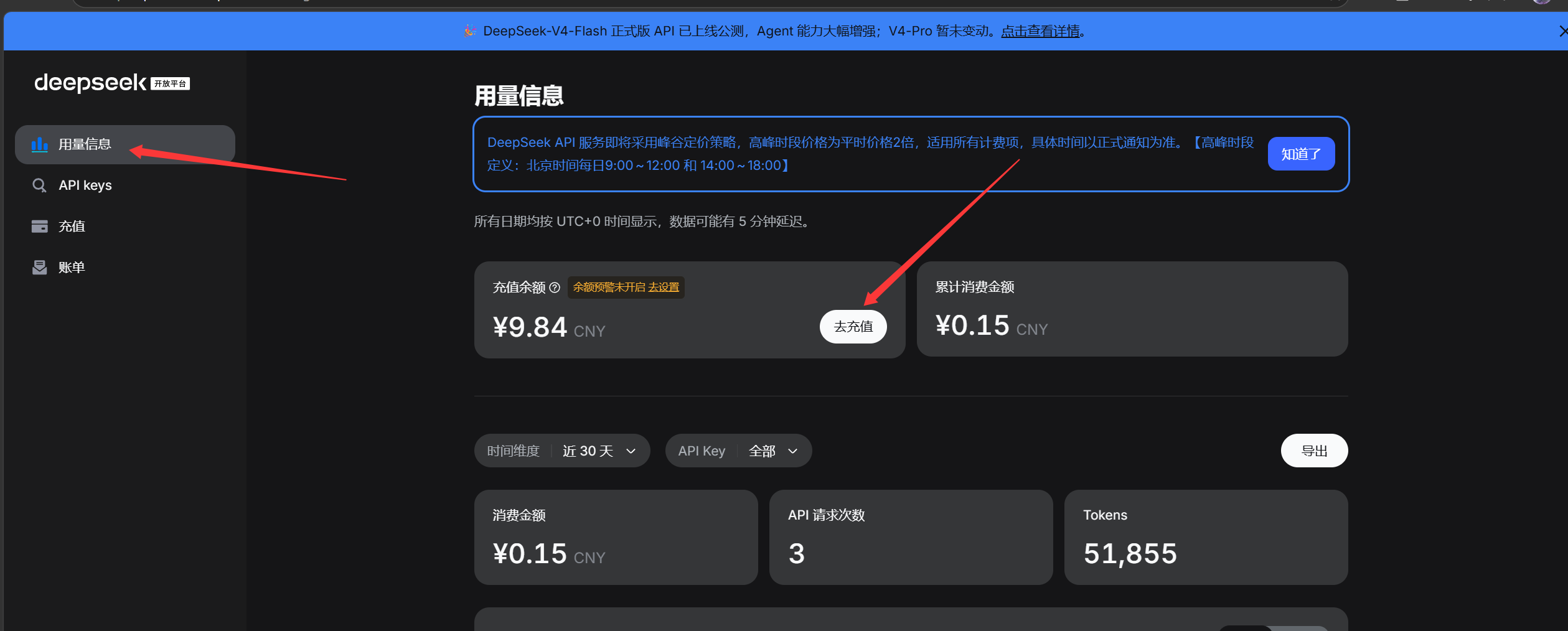Click the card icon next to 充值
The height and width of the screenshot is (631, 1568).
[40, 227]
